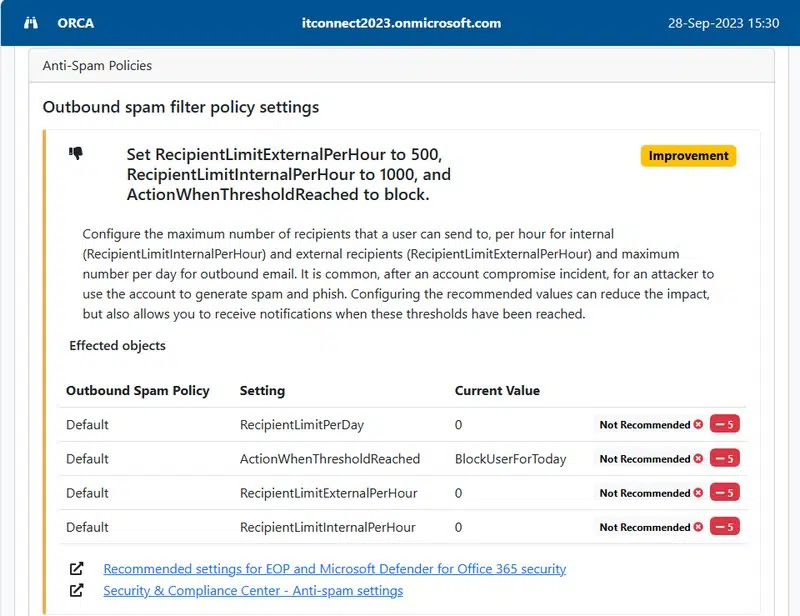Click the ORCA title in the header
This screenshot has width=800, height=616.
[76, 23]
